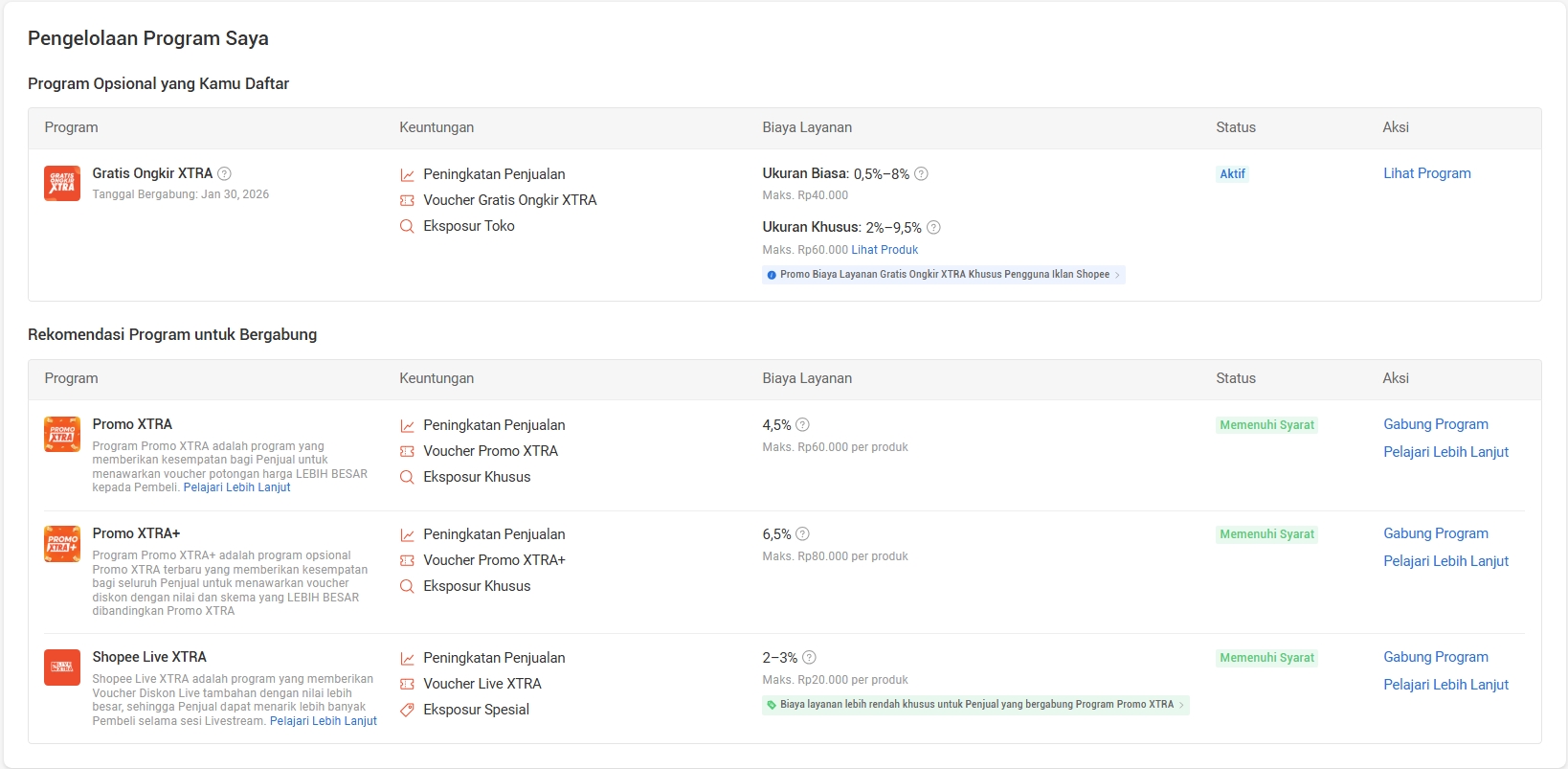Join the Promo XTRA program via Gabung Program
This screenshot has height=769, width=1568.
(1435, 424)
